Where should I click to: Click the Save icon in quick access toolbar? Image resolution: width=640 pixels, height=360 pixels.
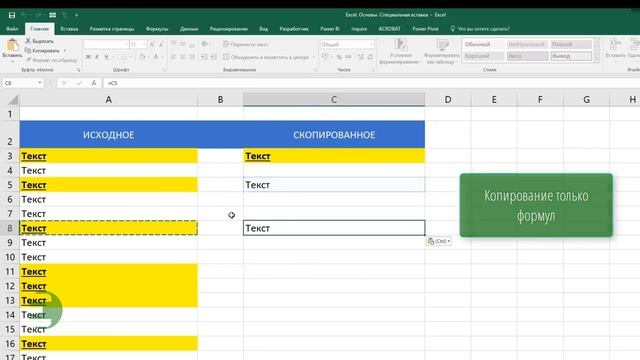(12, 15)
